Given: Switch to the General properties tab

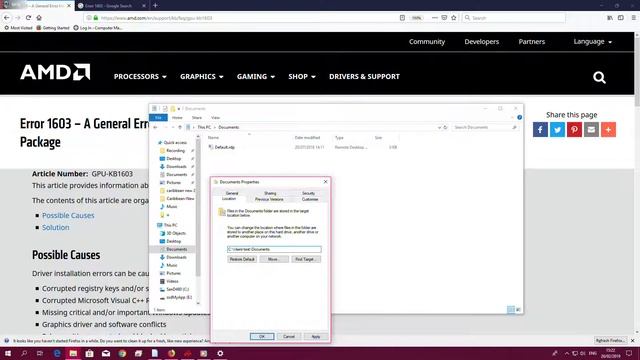Looking at the screenshot, I should (231, 193).
